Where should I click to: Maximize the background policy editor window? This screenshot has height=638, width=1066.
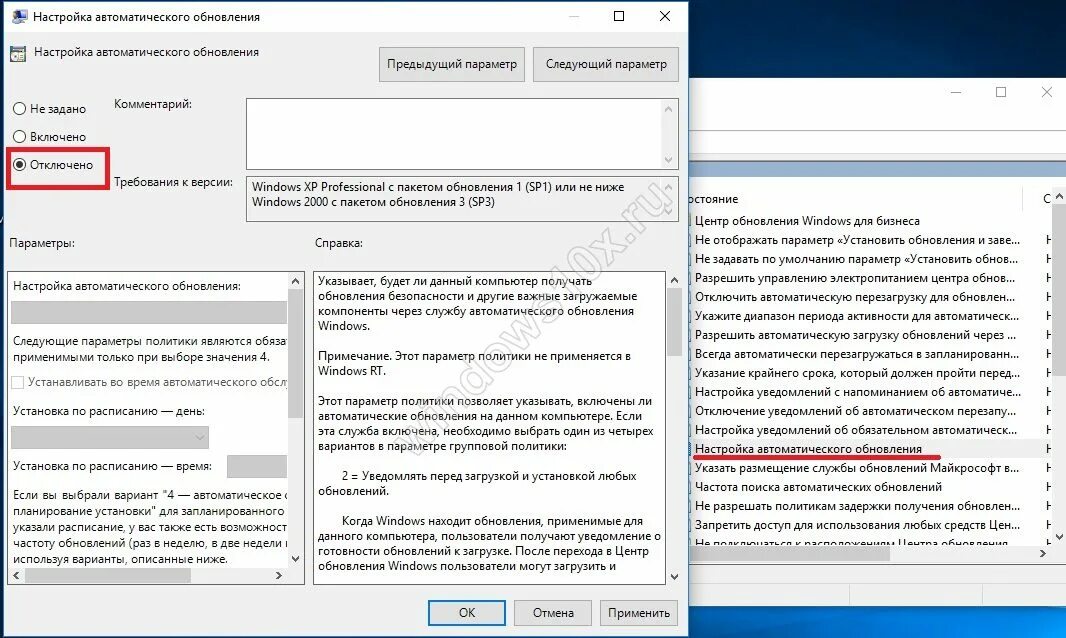(x=1001, y=93)
